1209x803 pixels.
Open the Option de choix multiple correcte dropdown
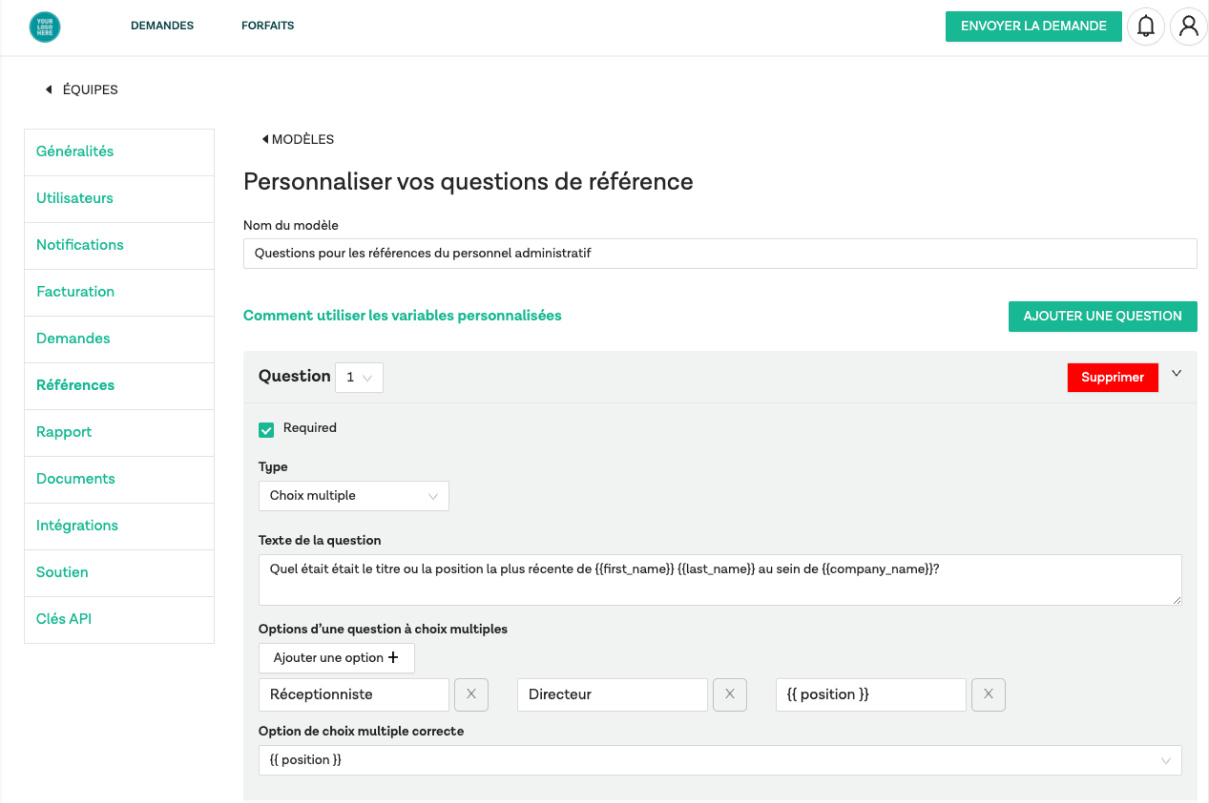click(x=720, y=760)
